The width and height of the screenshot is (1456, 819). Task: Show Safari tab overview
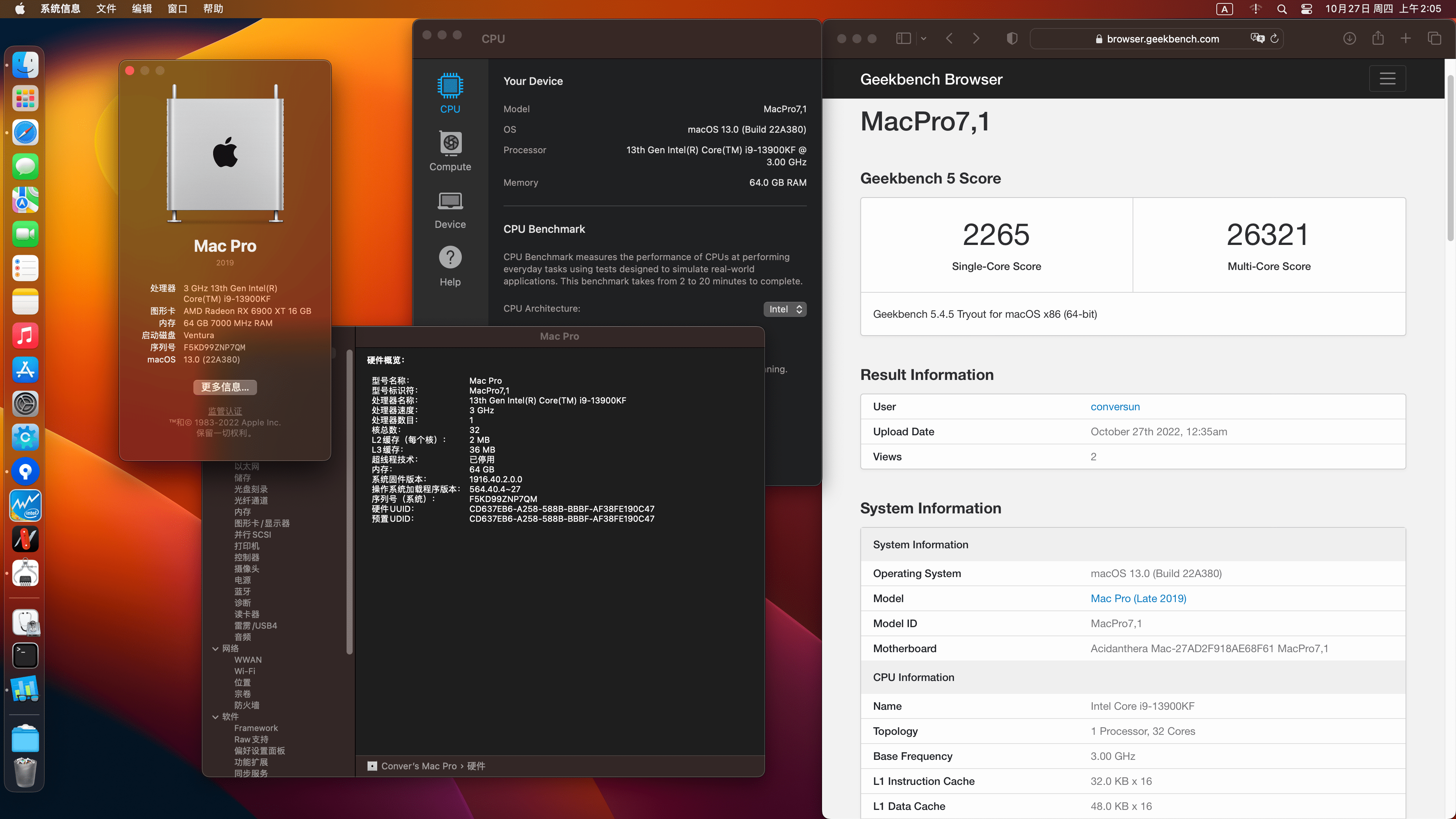point(1434,38)
